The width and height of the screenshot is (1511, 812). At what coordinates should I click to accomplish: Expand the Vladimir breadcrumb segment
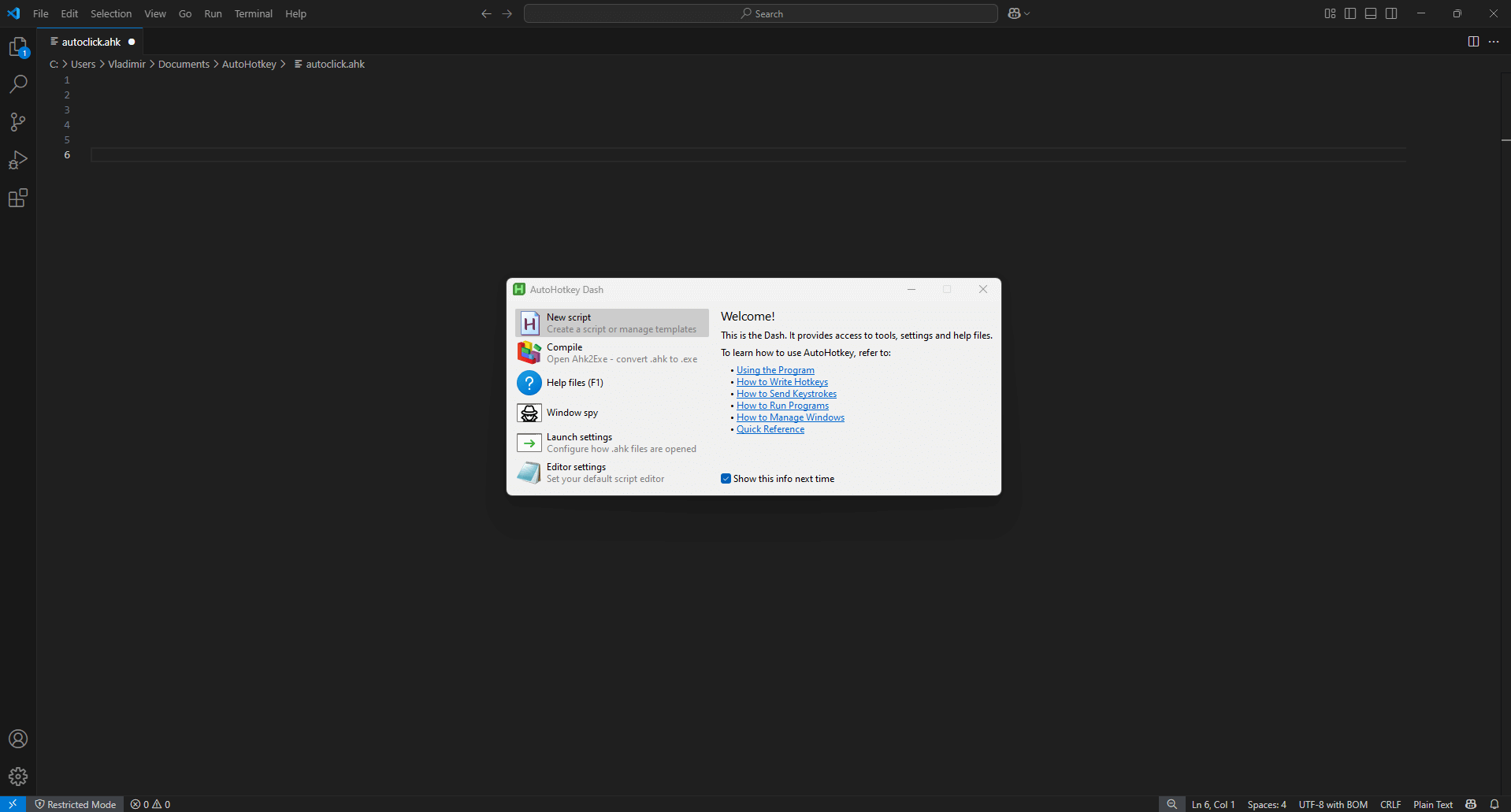point(127,64)
